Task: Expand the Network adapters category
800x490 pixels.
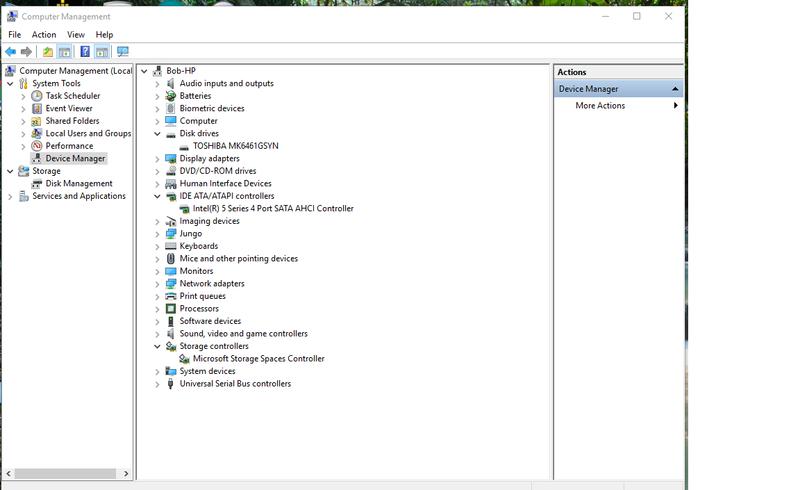Action: click(x=157, y=284)
